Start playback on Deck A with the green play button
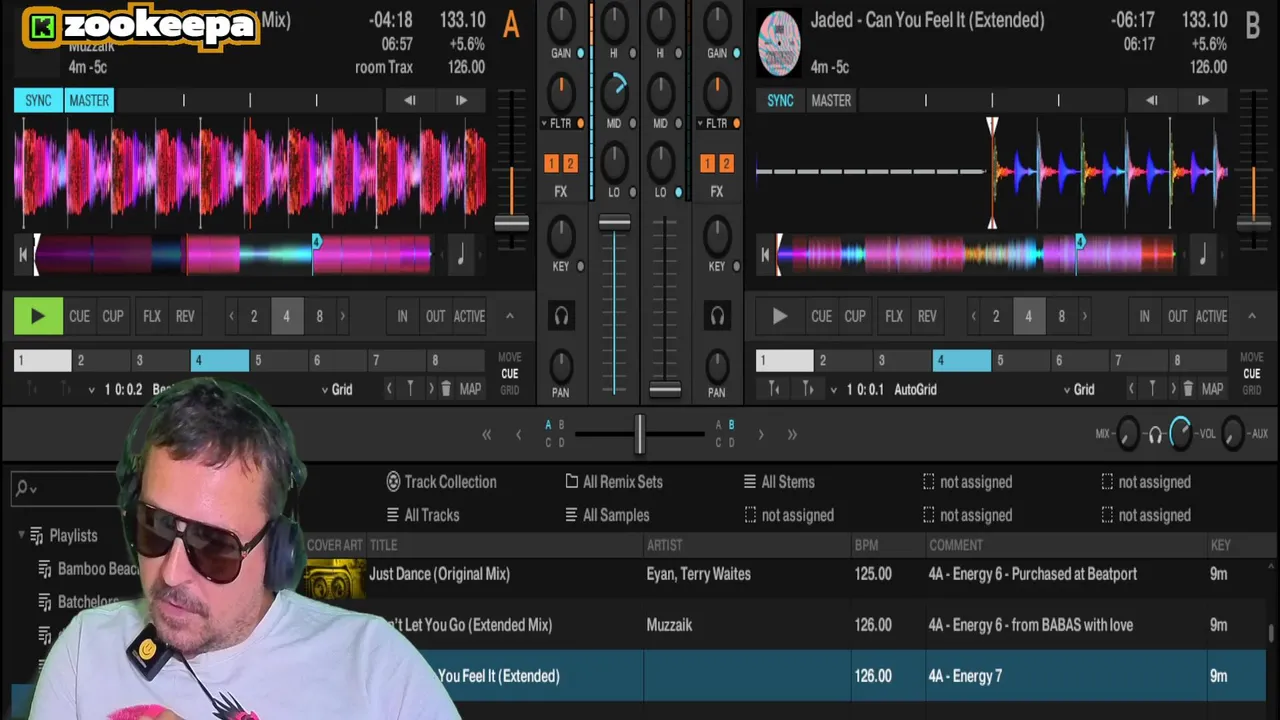 (x=38, y=316)
